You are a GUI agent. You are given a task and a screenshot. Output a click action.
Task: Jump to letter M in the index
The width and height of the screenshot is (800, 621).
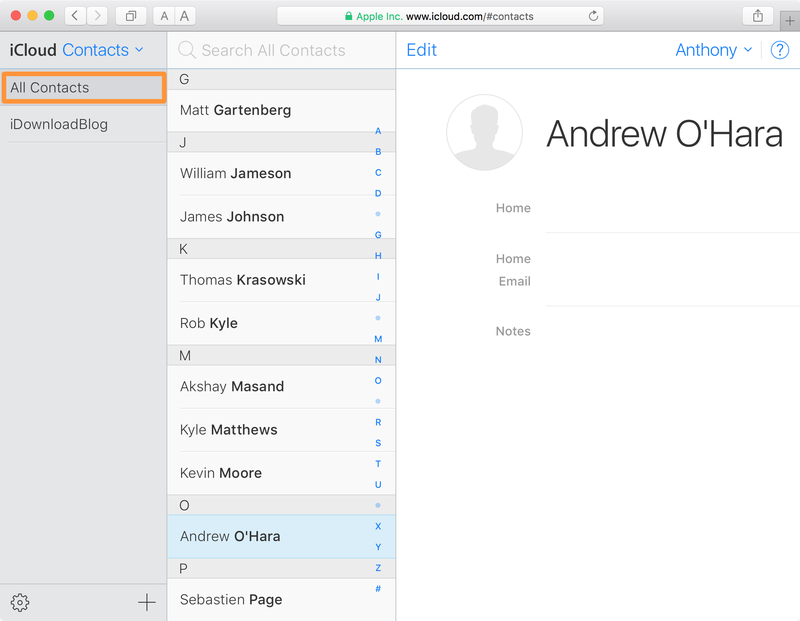378,339
